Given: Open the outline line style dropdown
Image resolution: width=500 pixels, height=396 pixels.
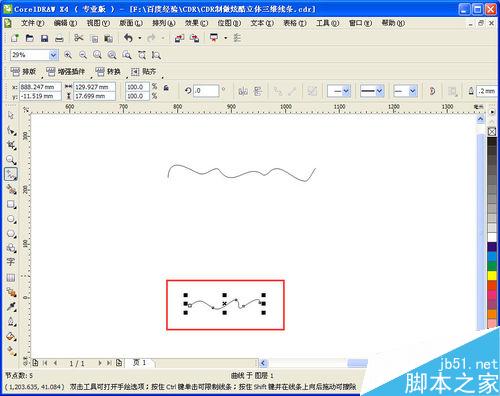Looking at the screenshot, I should (379, 91).
